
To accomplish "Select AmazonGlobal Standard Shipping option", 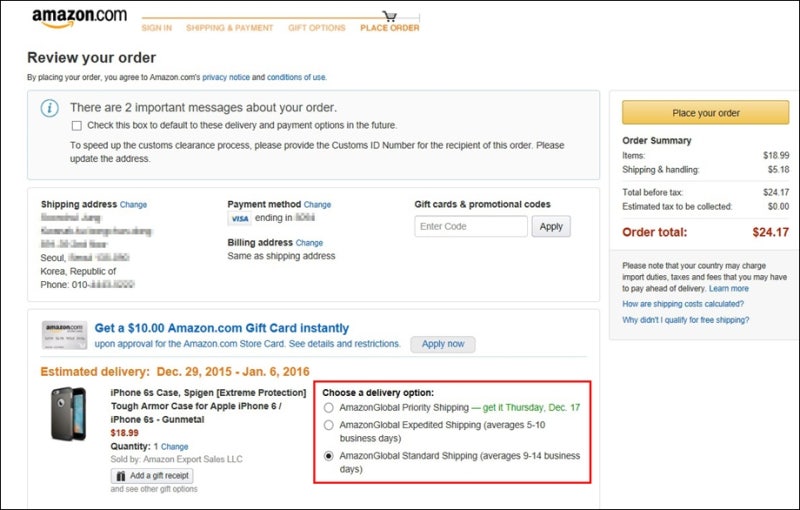I will (329, 456).
